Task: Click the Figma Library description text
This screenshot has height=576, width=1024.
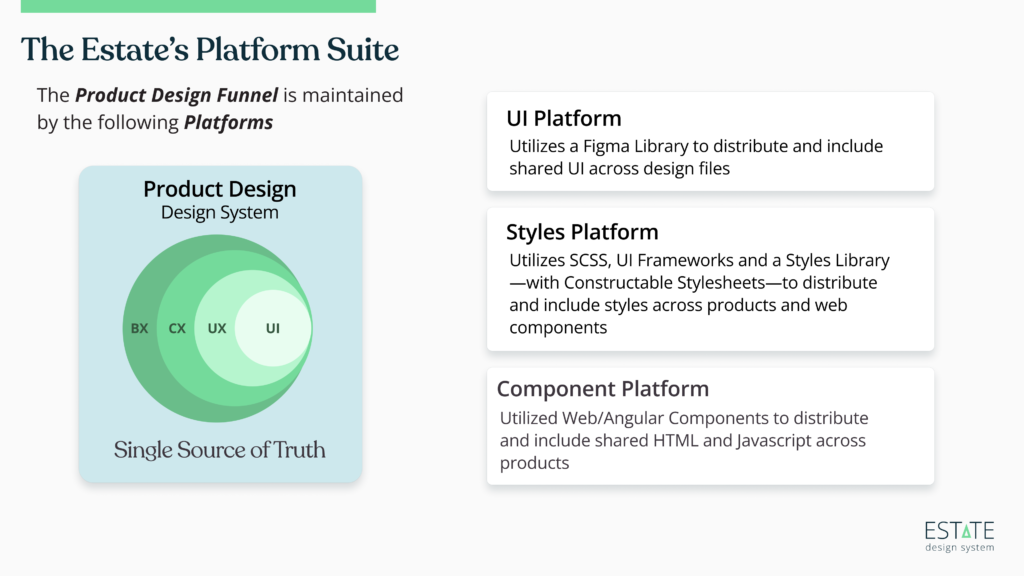Action: coord(696,157)
